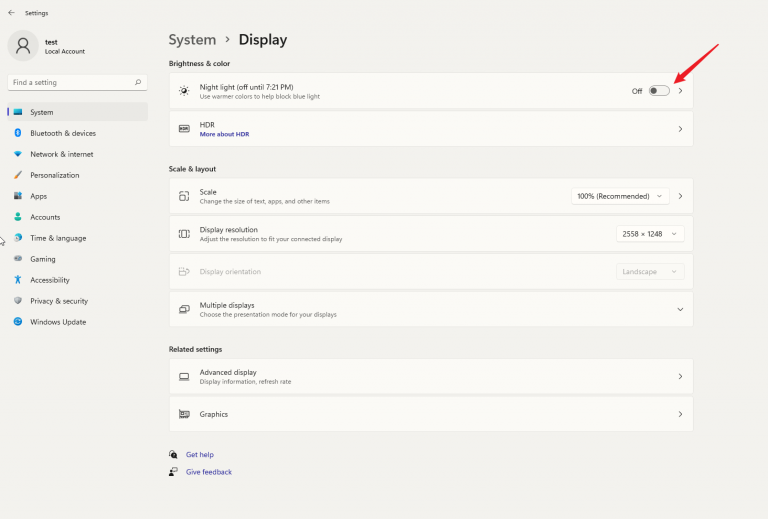Click the Gaming controller icon in sidebar
This screenshot has width=768, height=519.
point(18,259)
